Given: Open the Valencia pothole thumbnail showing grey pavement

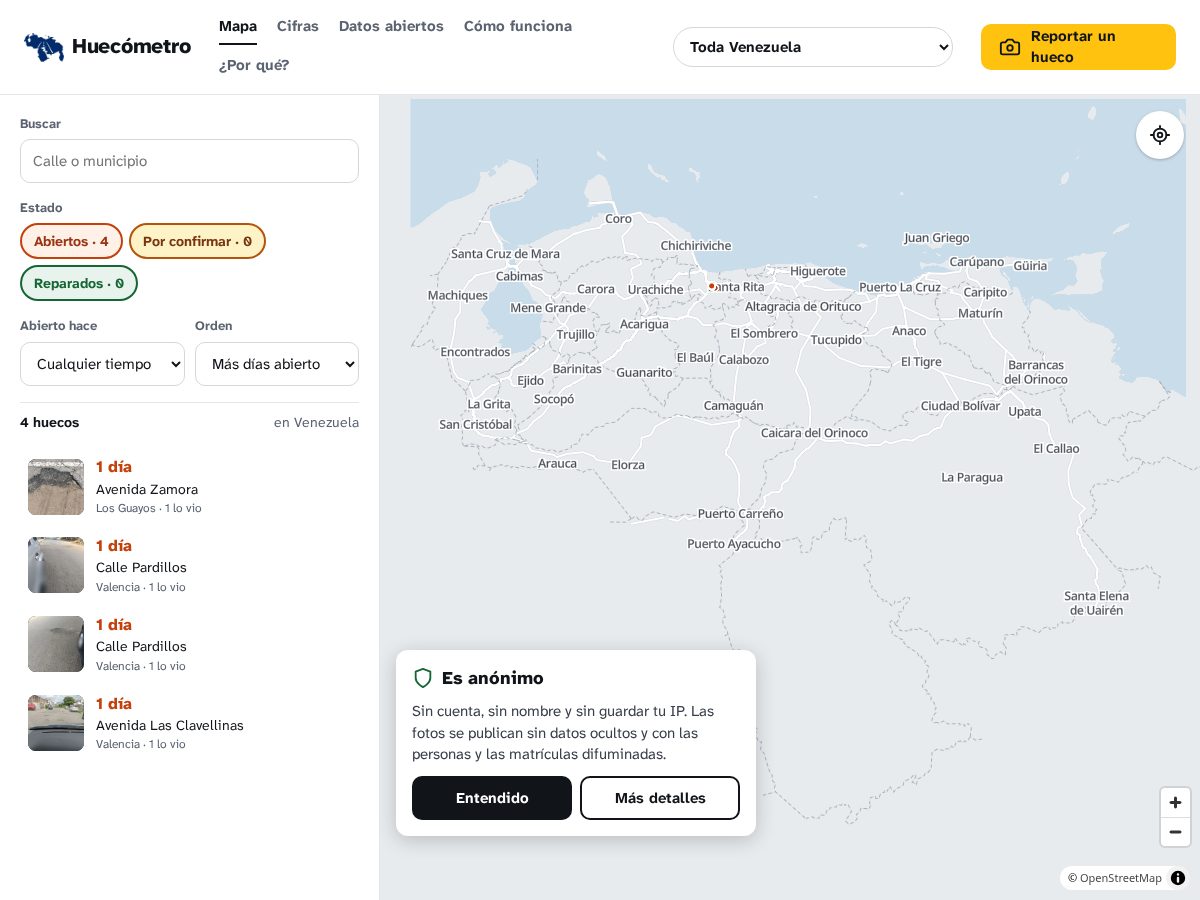Looking at the screenshot, I should tap(56, 644).
